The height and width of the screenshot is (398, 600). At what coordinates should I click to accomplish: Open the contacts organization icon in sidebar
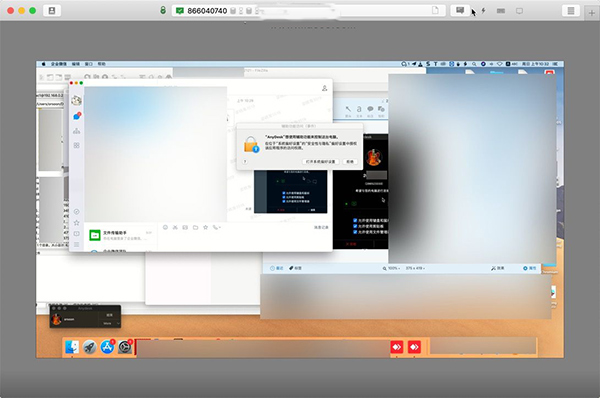(x=77, y=131)
